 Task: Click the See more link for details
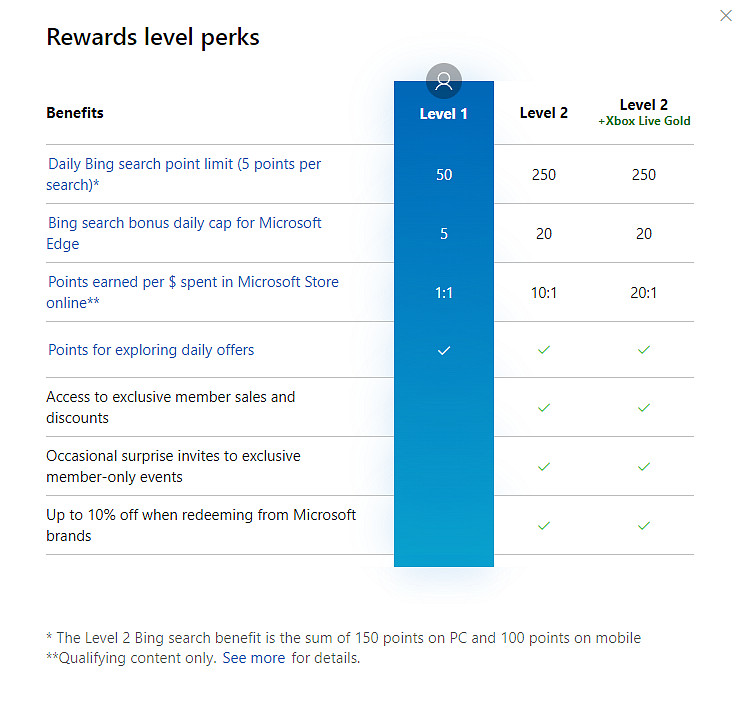pos(253,658)
